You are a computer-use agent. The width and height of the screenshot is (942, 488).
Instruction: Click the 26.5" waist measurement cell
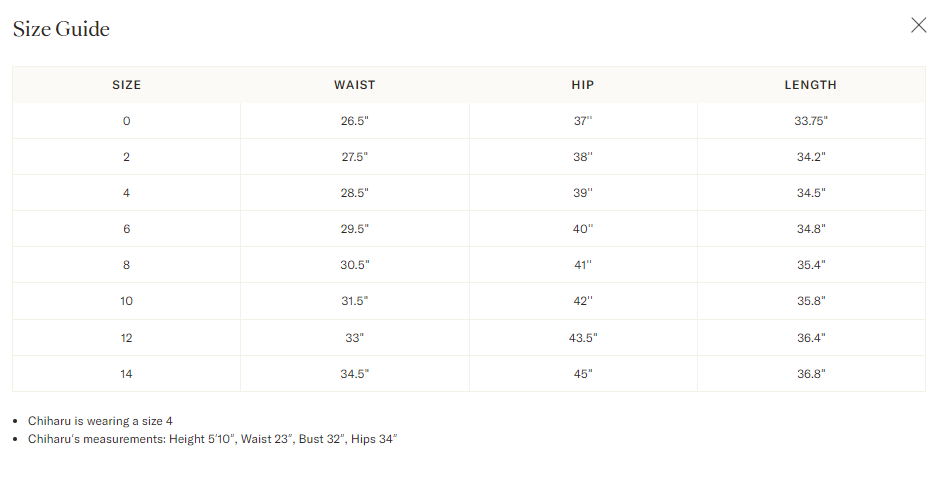click(354, 121)
